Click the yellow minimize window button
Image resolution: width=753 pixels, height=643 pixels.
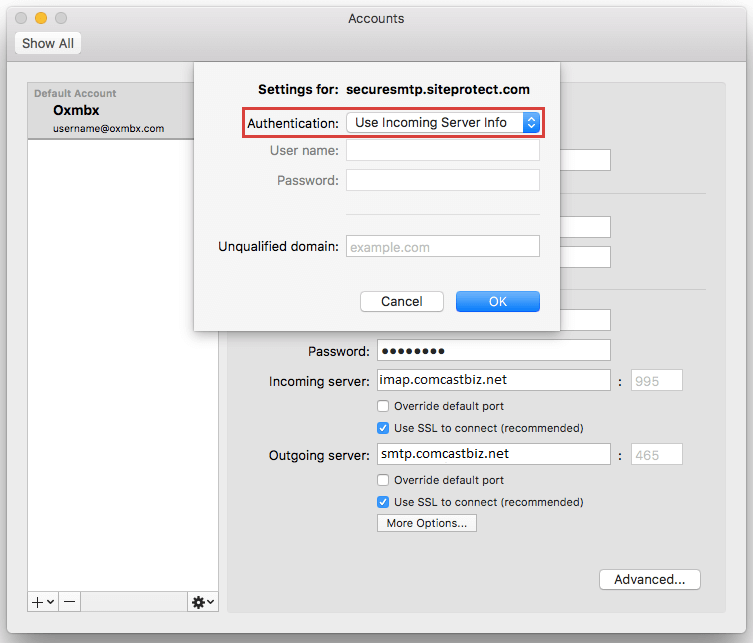(x=41, y=18)
